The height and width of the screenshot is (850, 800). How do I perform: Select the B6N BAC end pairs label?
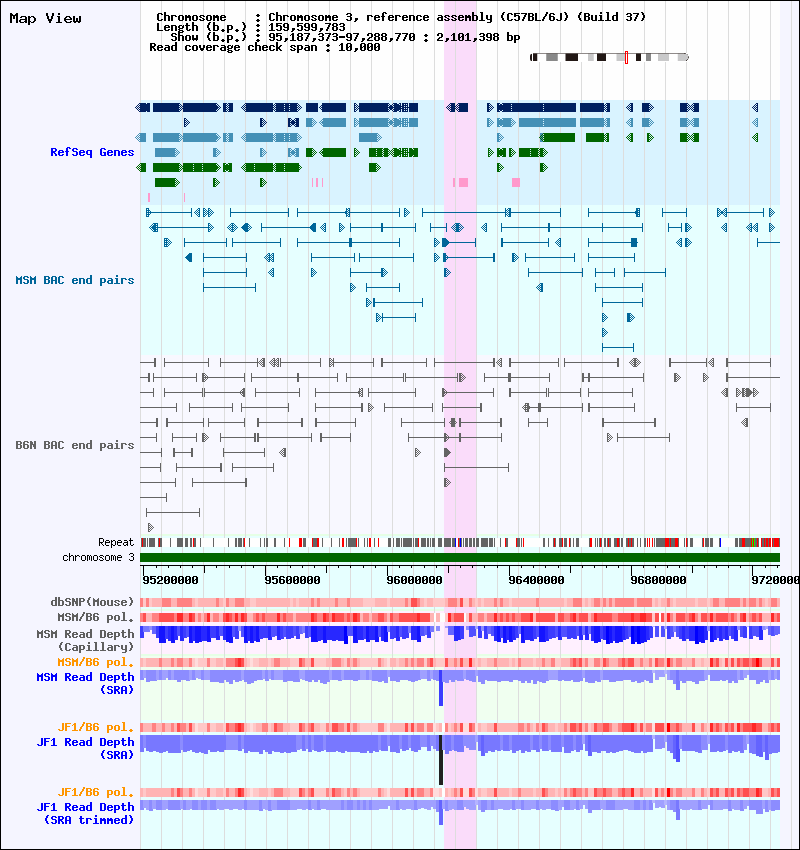[75, 445]
